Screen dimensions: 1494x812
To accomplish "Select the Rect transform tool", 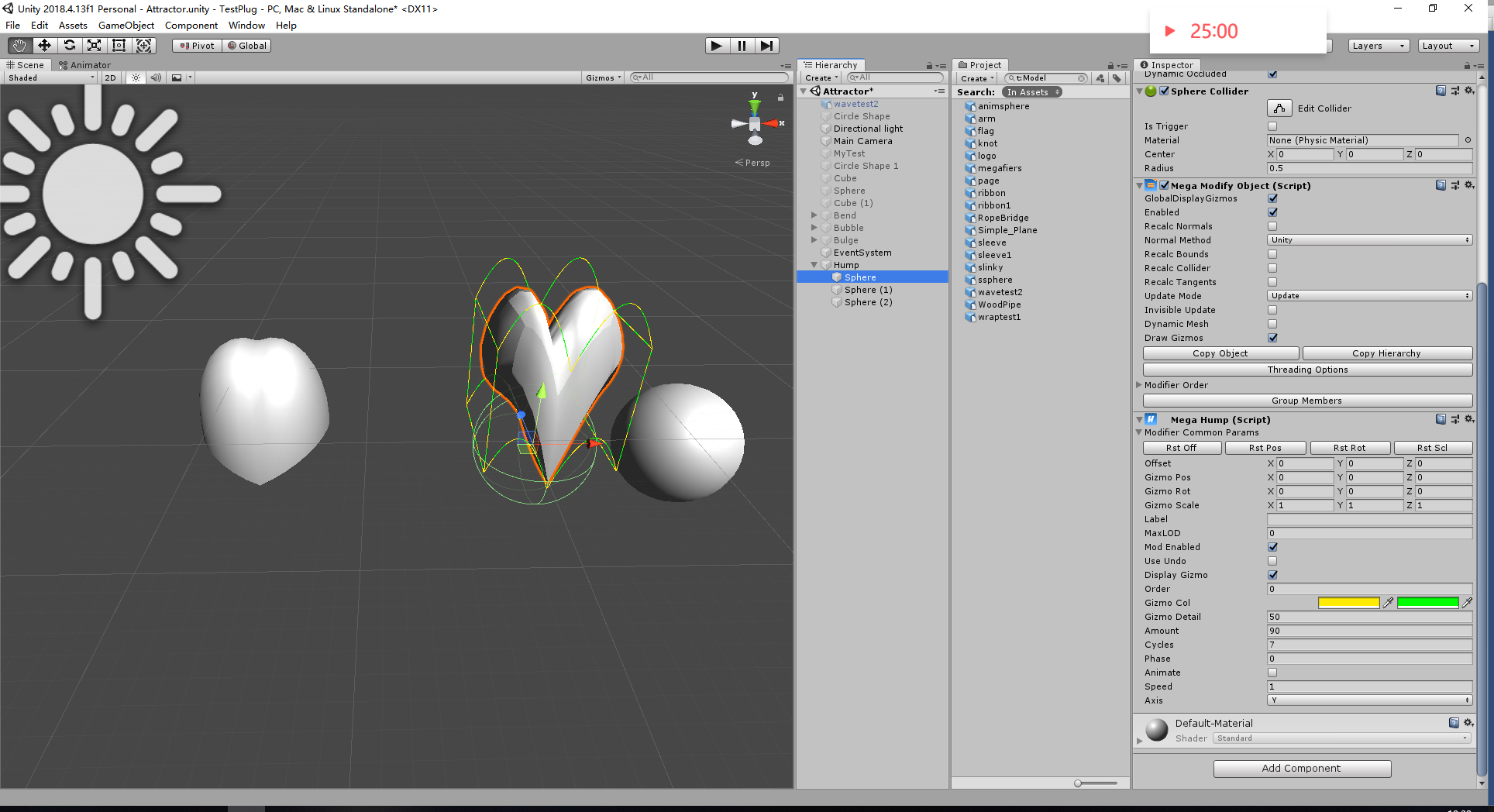I will (x=119, y=46).
